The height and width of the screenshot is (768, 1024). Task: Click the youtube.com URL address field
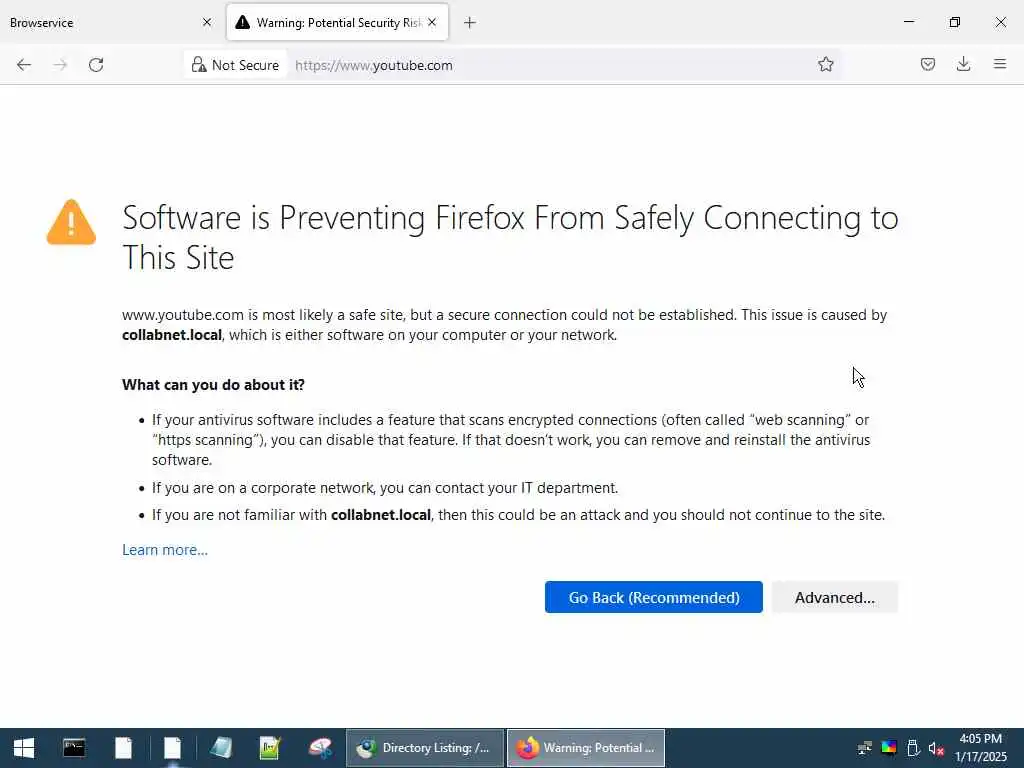click(549, 65)
